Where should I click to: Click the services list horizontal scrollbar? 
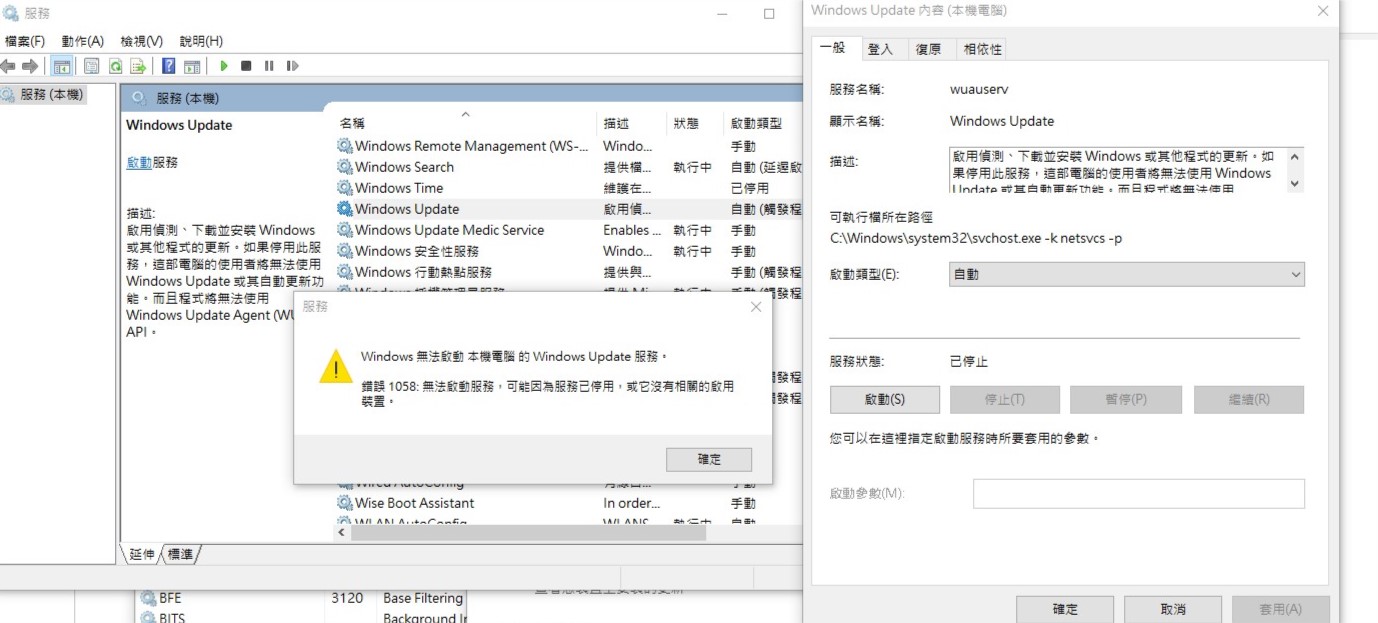[528, 534]
